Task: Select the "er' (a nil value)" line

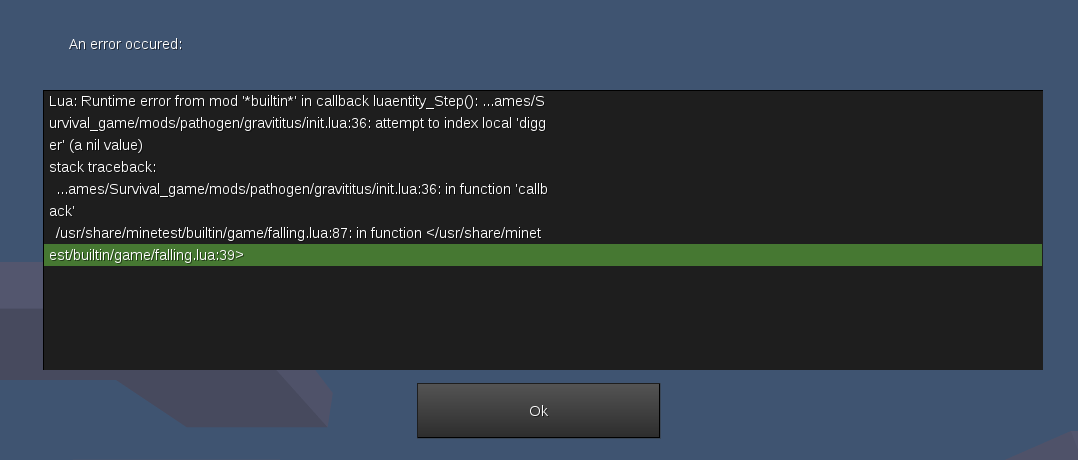Action: click(542, 145)
